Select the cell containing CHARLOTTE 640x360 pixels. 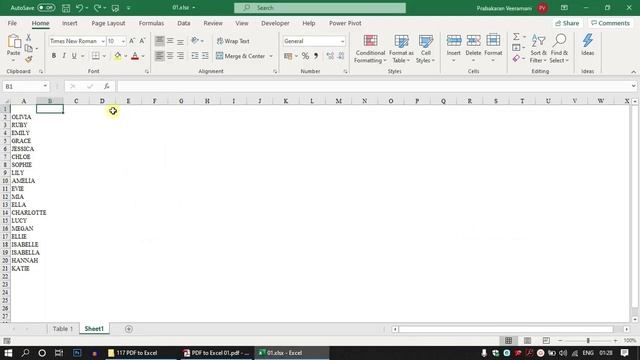pyautogui.click(x=24, y=213)
